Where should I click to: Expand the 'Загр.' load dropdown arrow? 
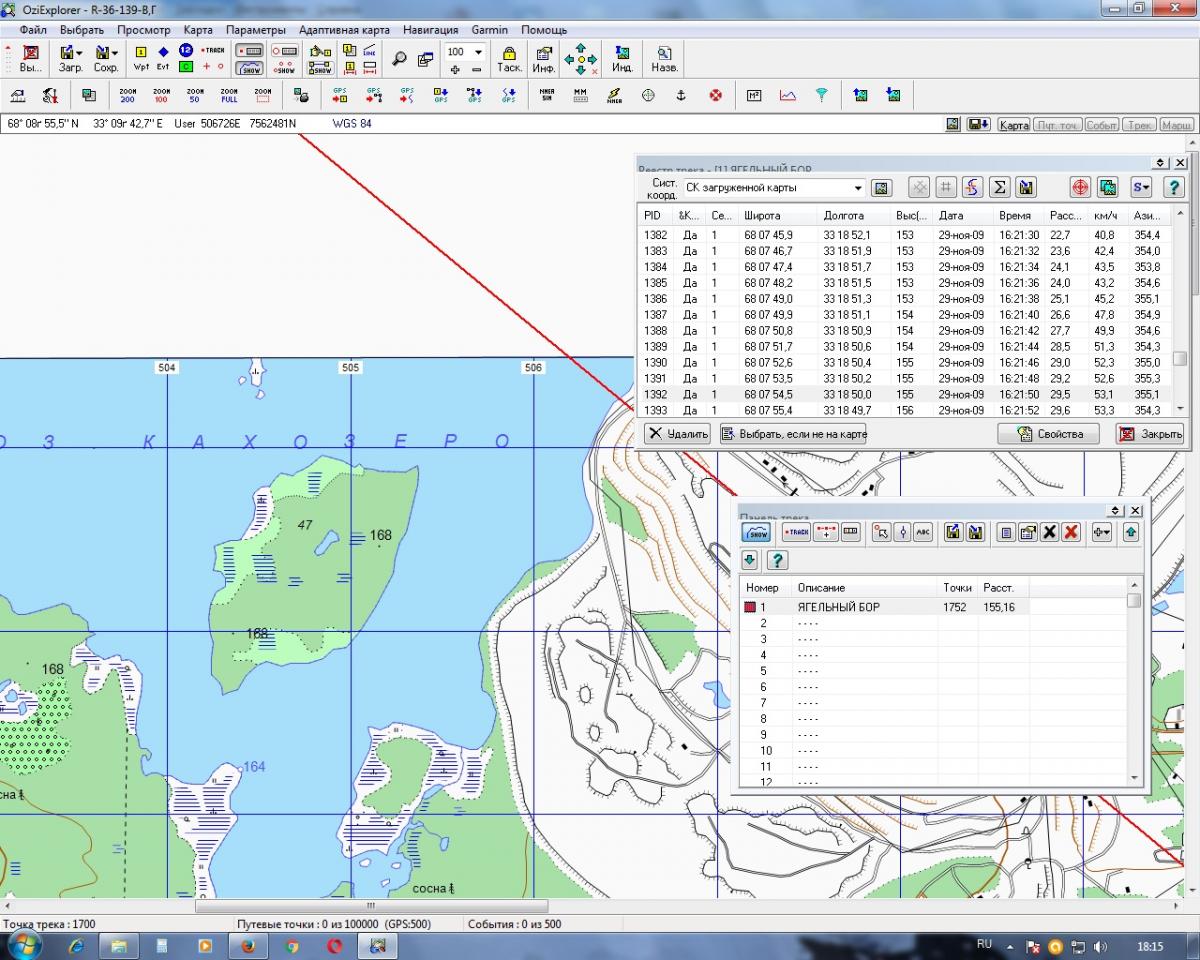point(79,53)
